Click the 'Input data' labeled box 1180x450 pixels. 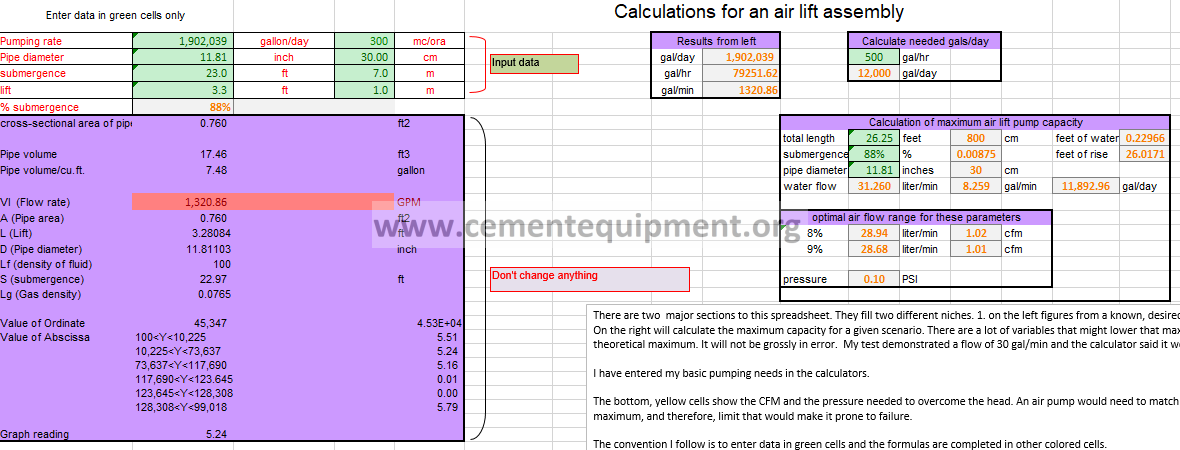coord(534,64)
